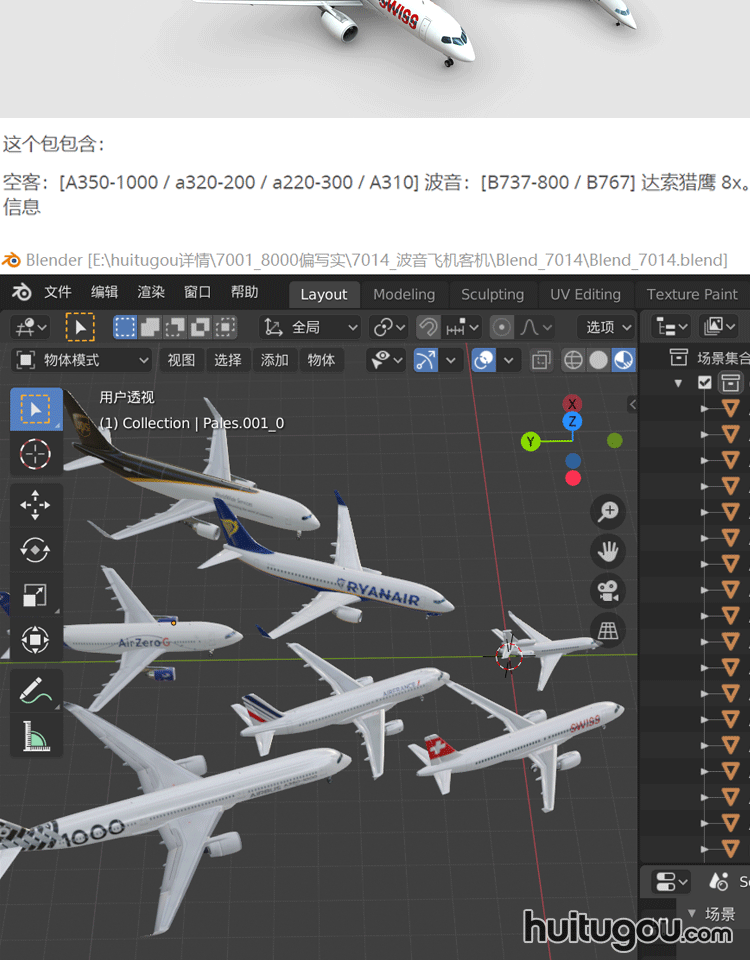Click the scene properties icon in properties editor

coord(718,882)
